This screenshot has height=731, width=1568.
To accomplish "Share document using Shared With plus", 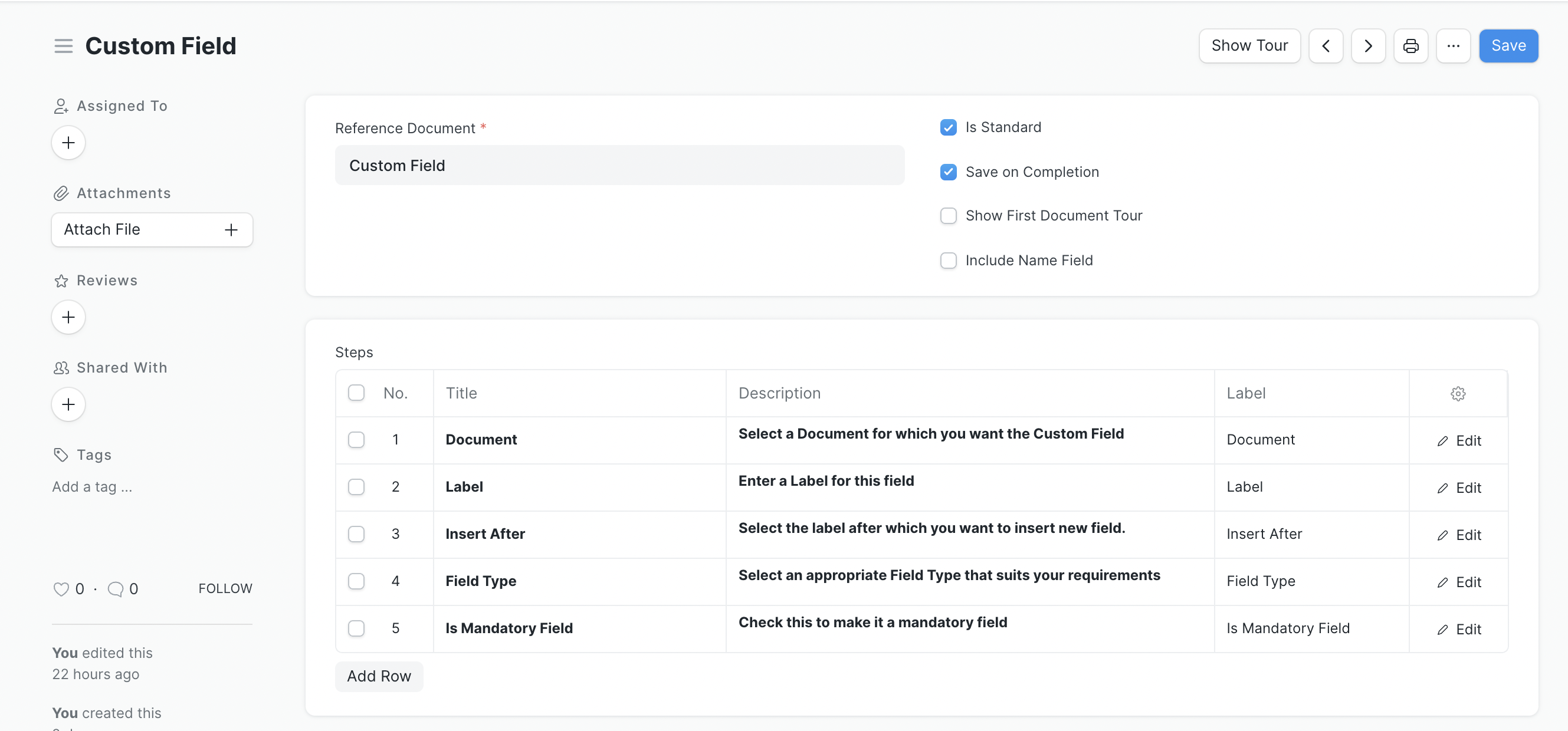I will (x=68, y=404).
